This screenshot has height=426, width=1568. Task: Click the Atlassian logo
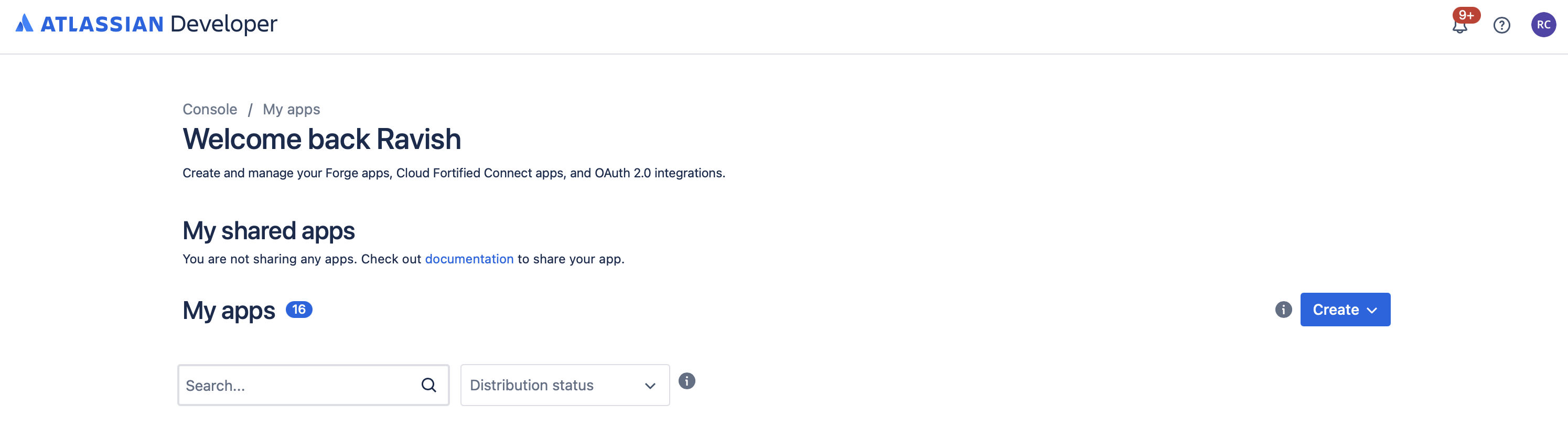coord(26,23)
